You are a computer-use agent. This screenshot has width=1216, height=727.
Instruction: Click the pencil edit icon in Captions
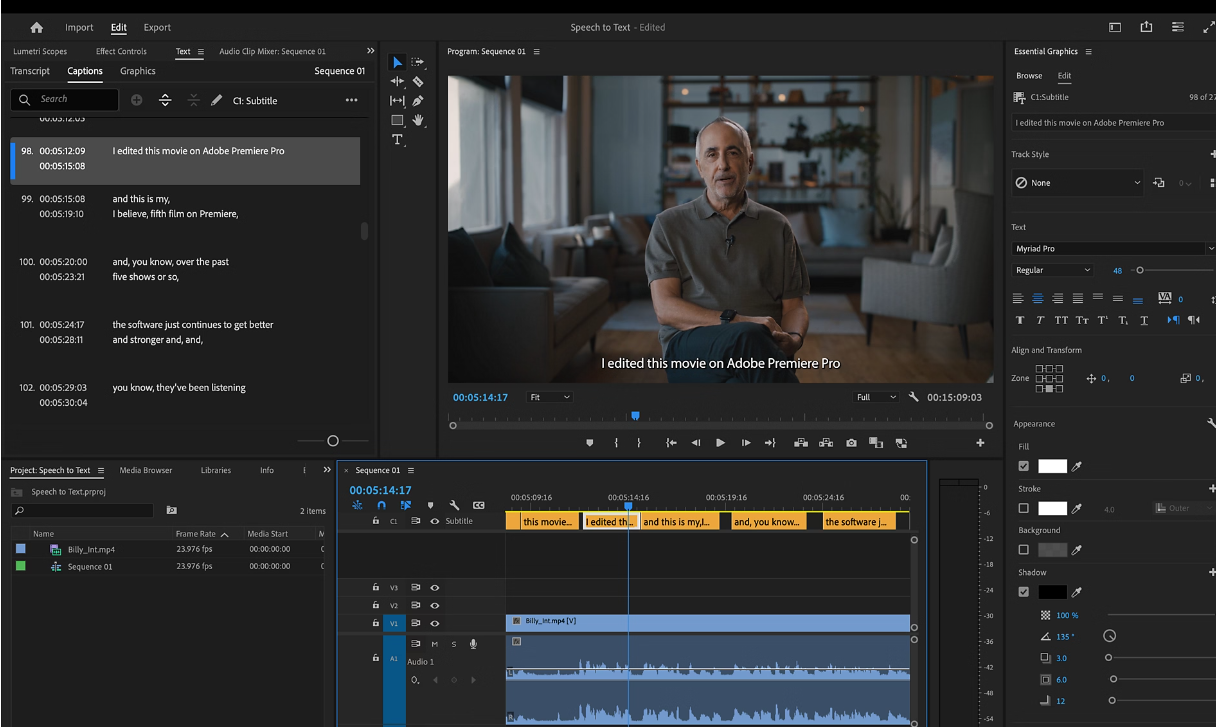pyautogui.click(x=217, y=100)
